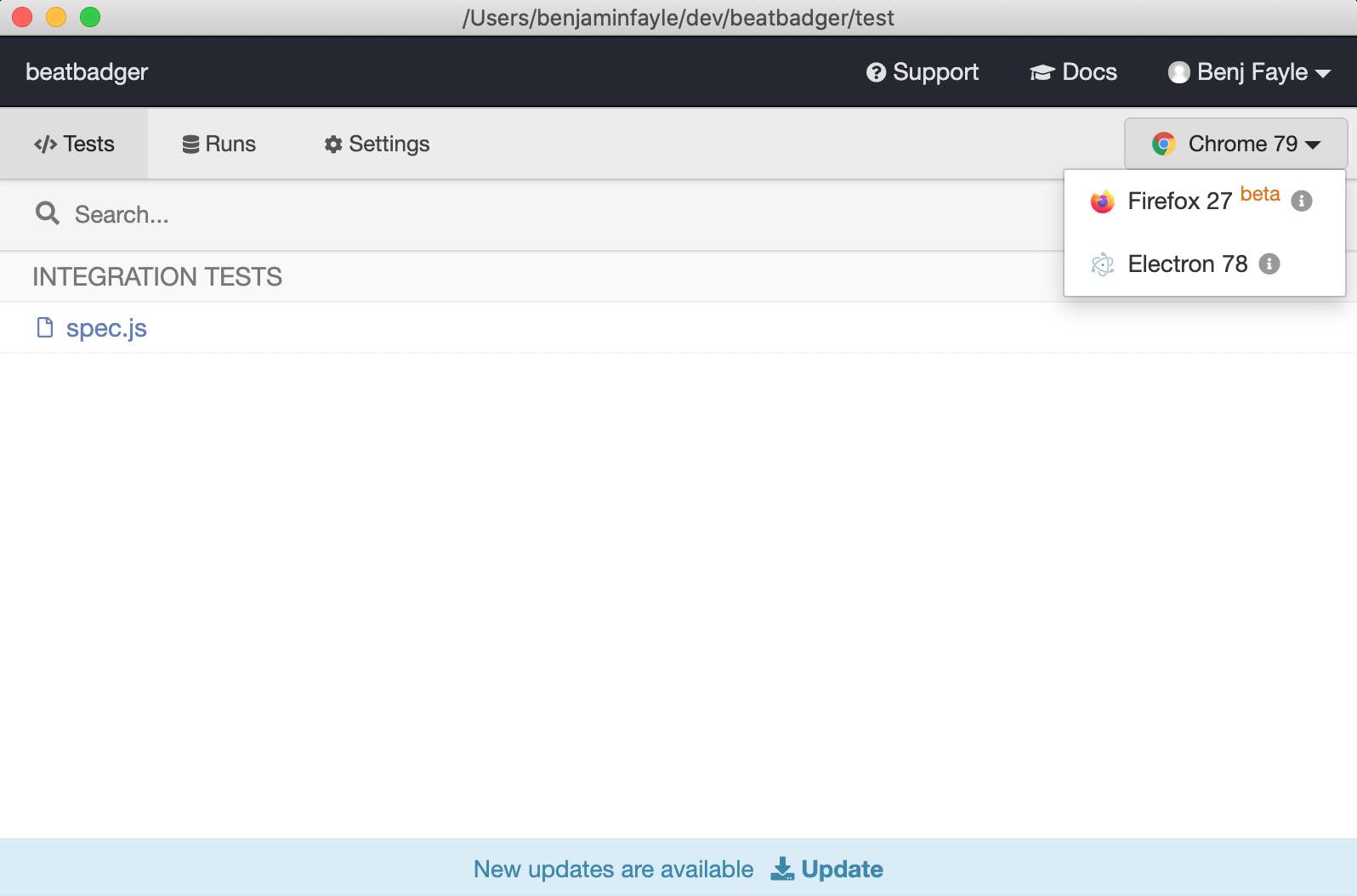Viewport: 1357px width, 896px height.
Task: Click the info icon beside Electron 78
Action: pos(1269,264)
